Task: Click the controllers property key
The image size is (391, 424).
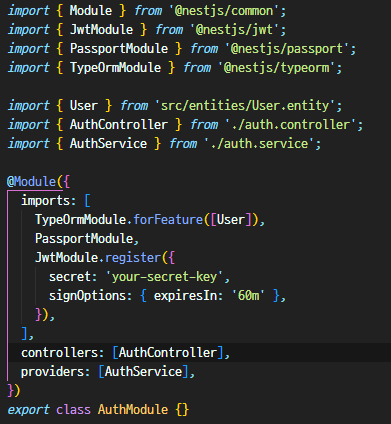Action: point(59,353)
